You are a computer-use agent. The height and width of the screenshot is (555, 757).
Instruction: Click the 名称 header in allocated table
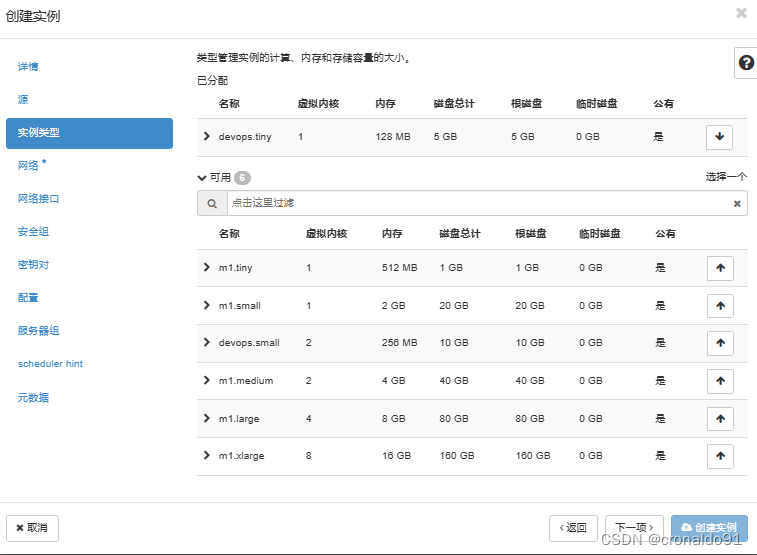click(x=229, y=104)
